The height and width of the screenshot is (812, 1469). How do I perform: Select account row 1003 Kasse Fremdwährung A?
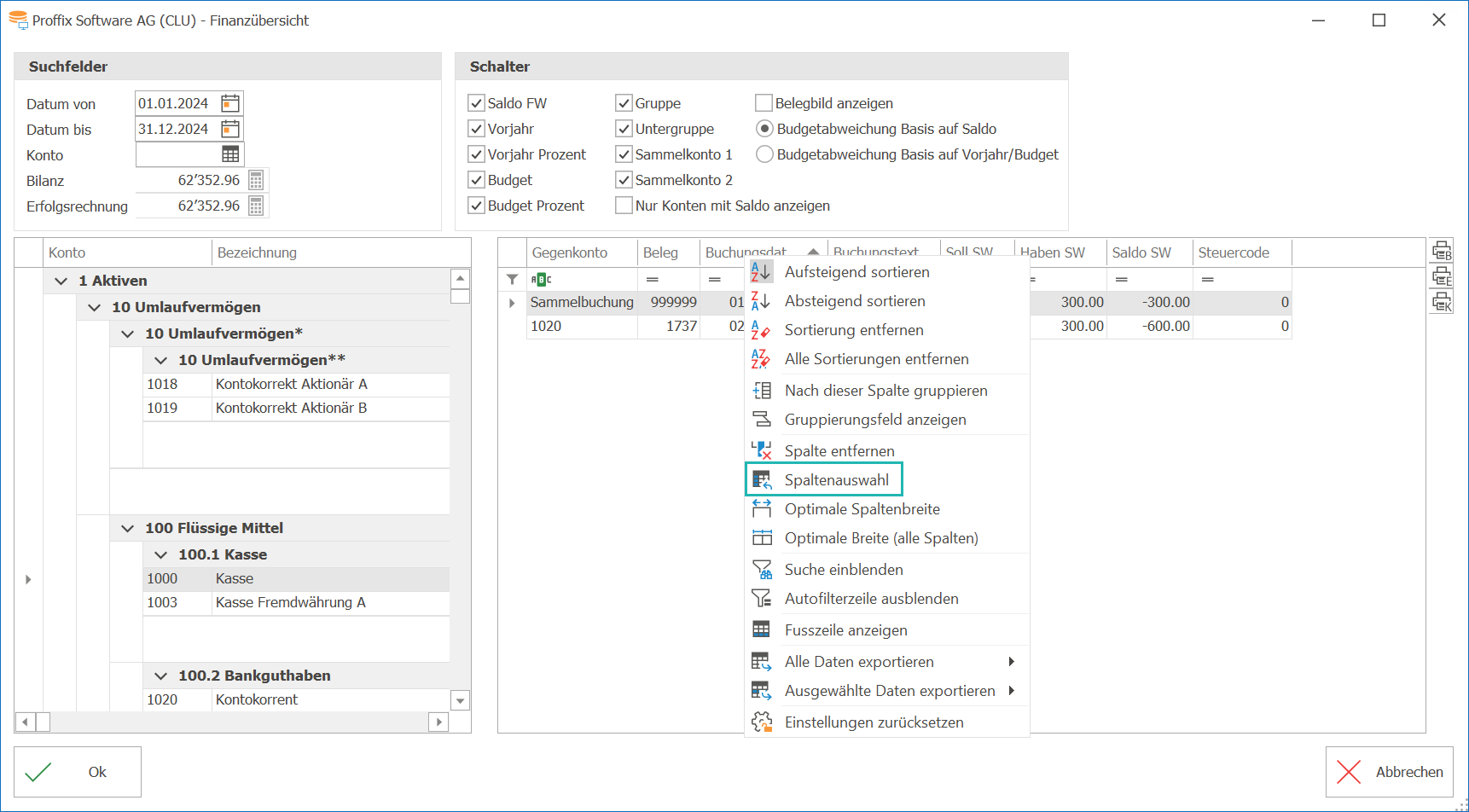296,602
